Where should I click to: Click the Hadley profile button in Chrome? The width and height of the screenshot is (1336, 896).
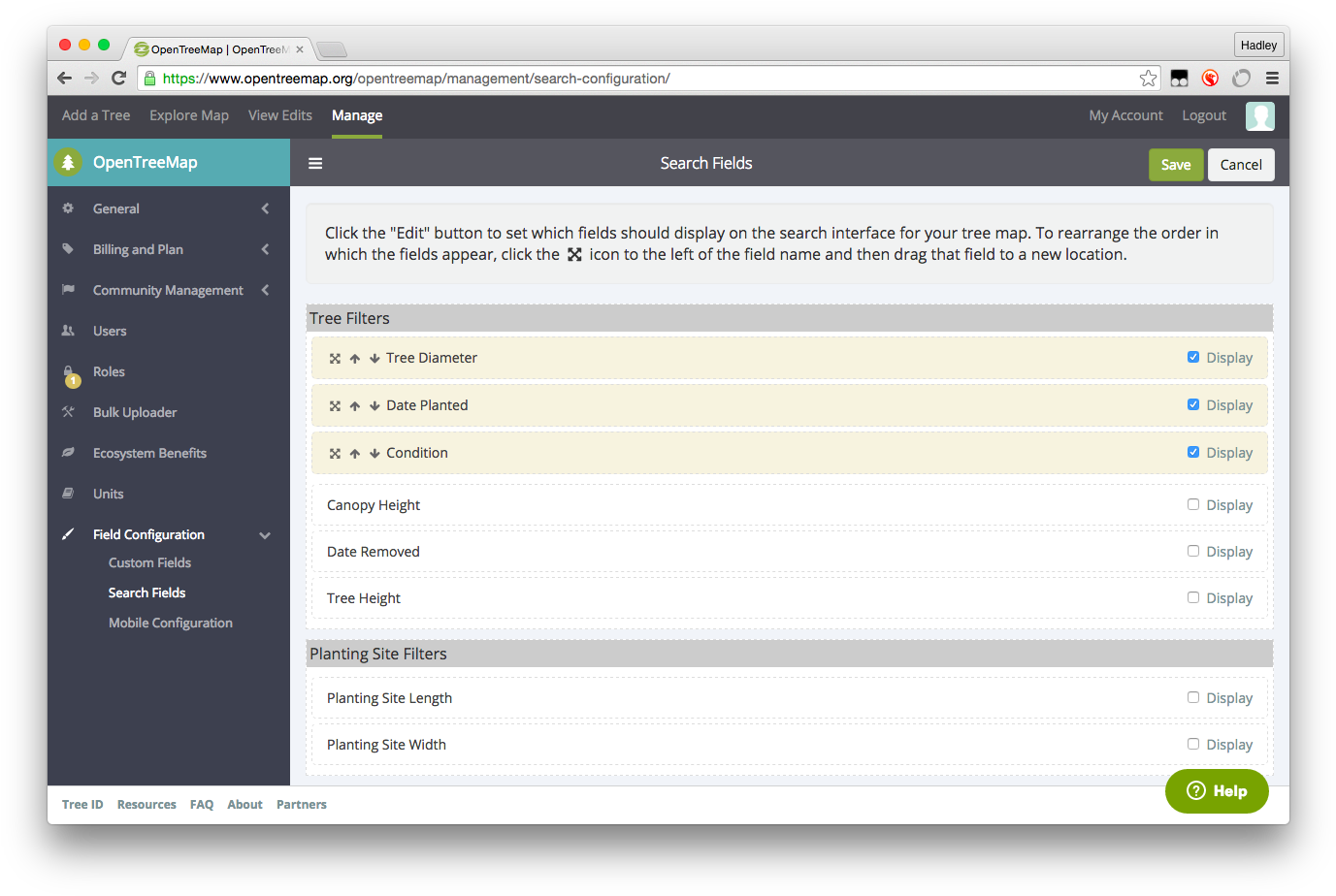1258,46
